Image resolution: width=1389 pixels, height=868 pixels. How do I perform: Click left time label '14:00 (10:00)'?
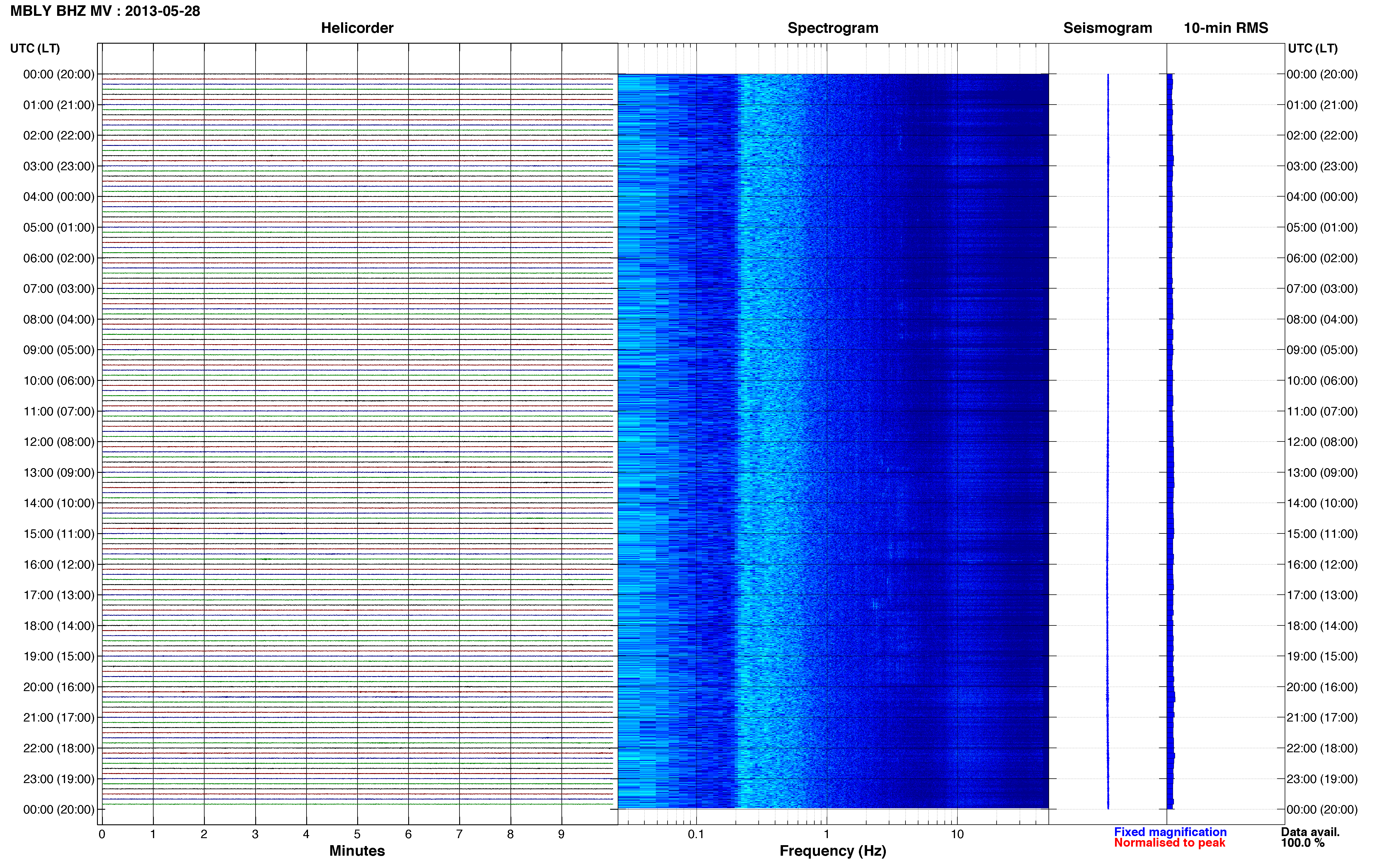(59, 503)
